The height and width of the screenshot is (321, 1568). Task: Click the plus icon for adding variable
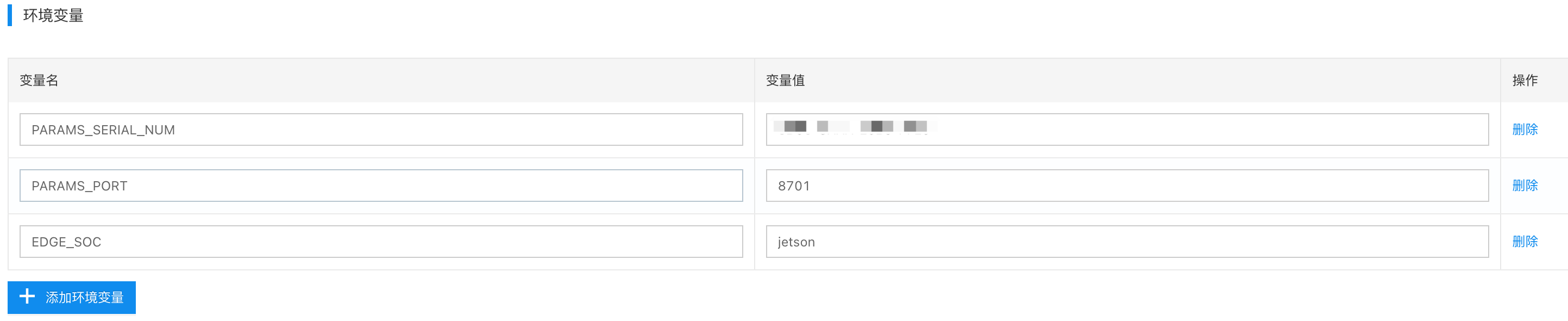27,297
